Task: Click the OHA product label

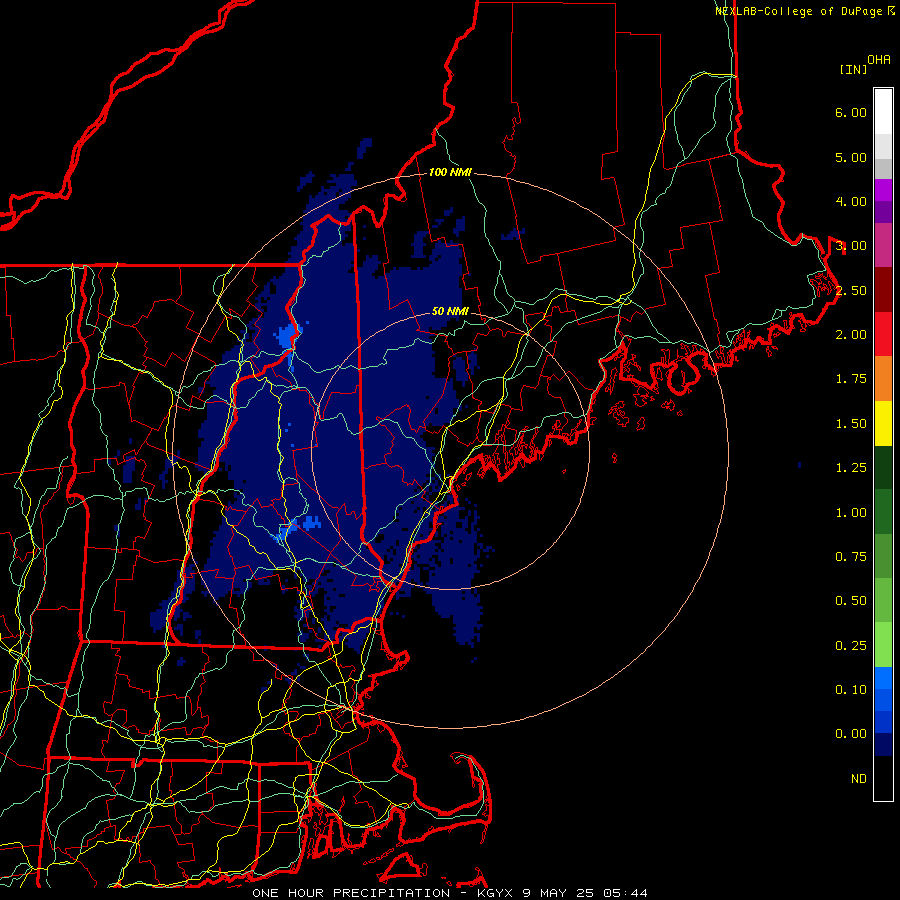Action: click(879, 60)
